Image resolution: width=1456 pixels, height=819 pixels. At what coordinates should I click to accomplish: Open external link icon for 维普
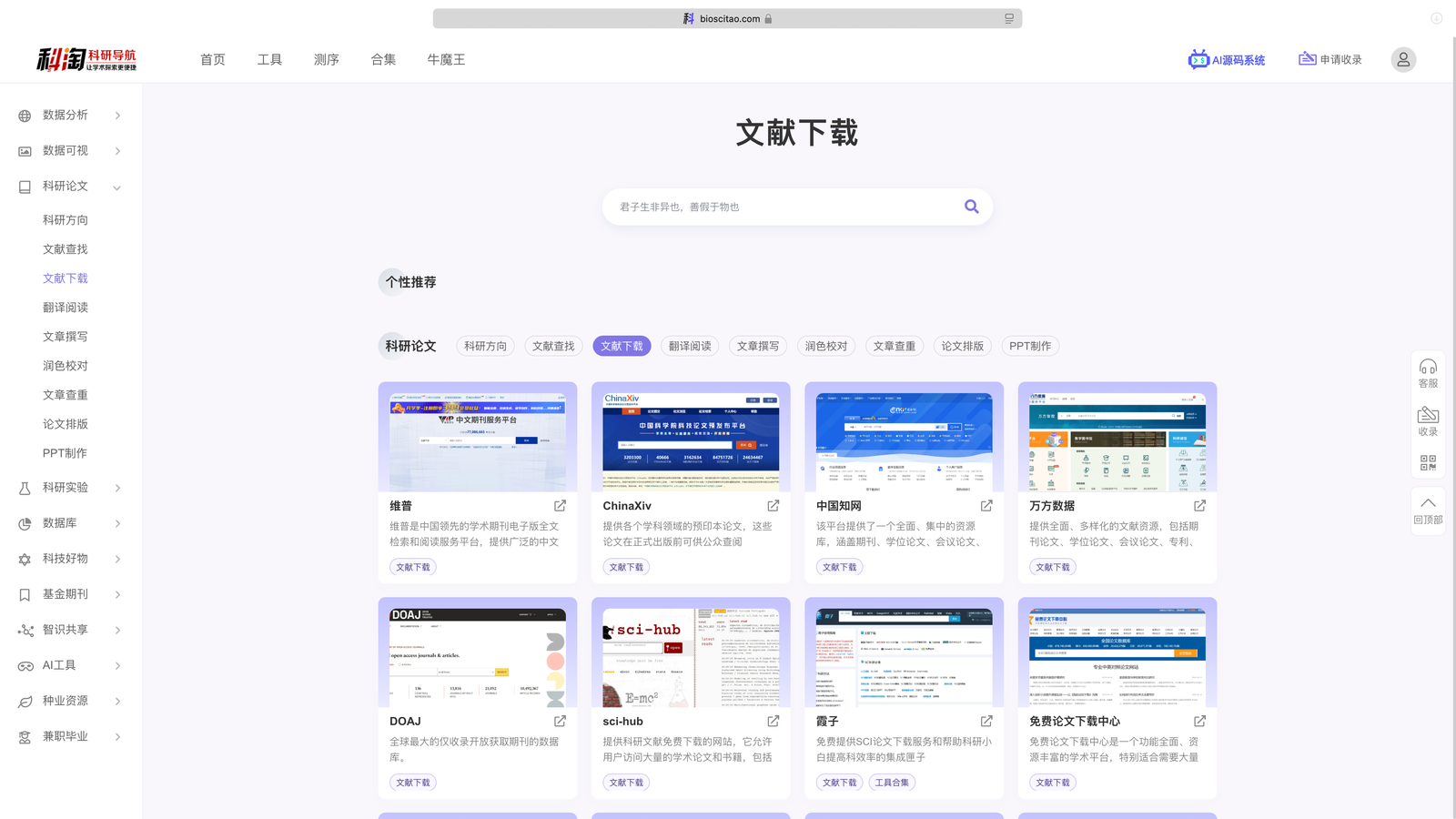(560, 506)
